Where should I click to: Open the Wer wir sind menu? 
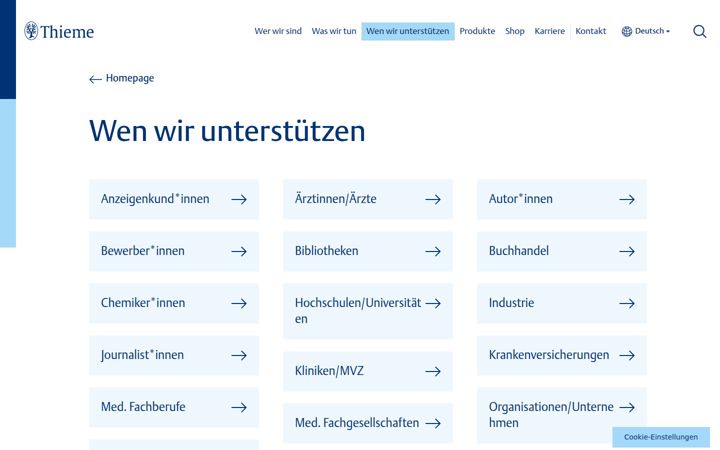(x=278, y=31)
